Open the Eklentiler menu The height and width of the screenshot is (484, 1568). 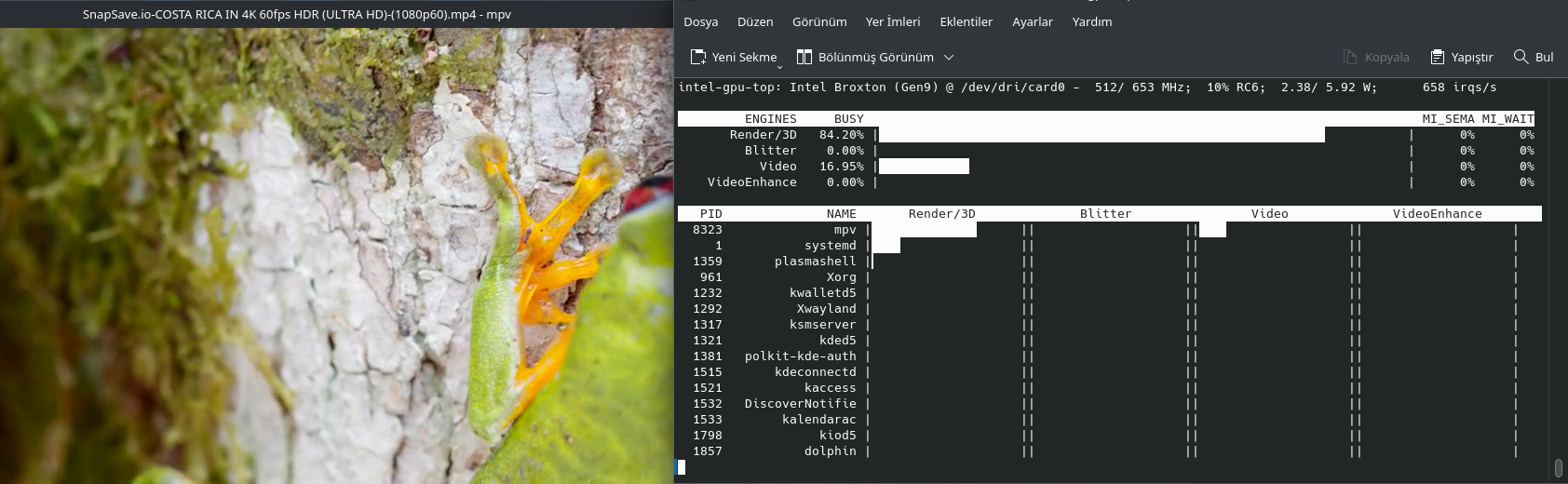click(966, 21)
